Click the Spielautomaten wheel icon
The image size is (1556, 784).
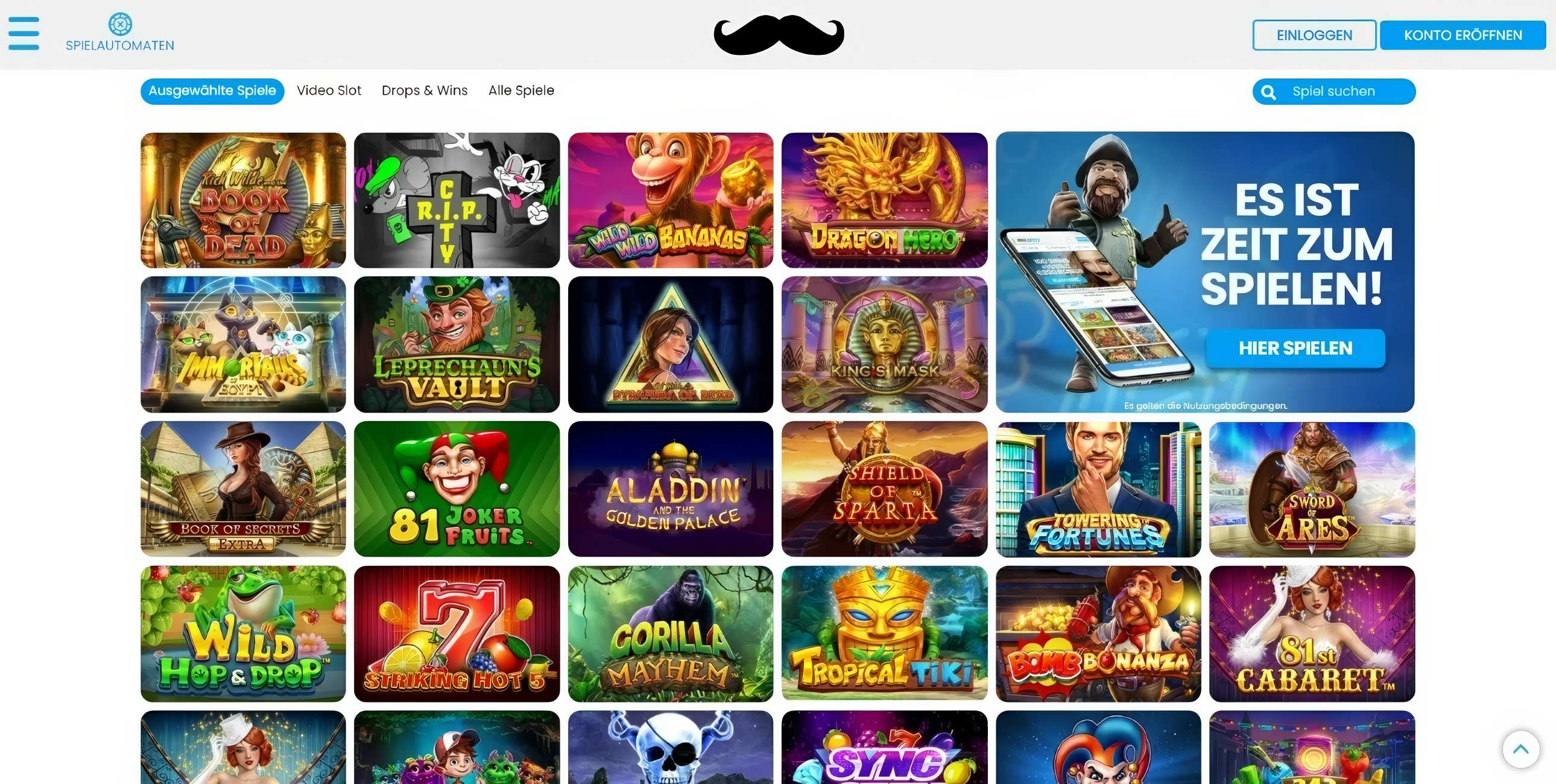click(120, 24)
